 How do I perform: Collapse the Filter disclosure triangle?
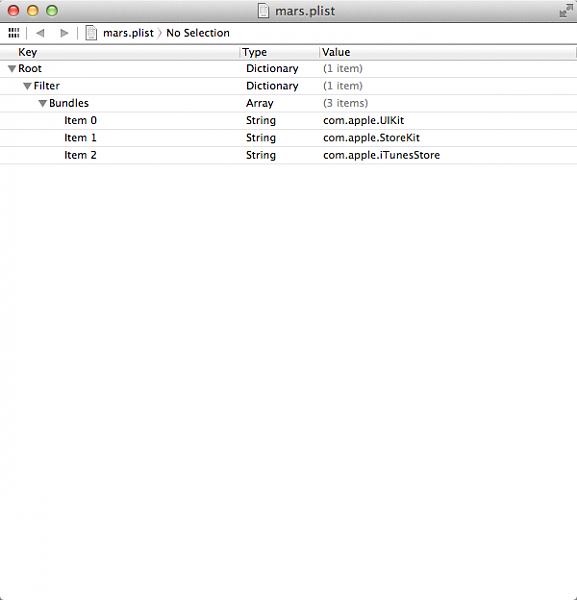[x=27, y=86]
